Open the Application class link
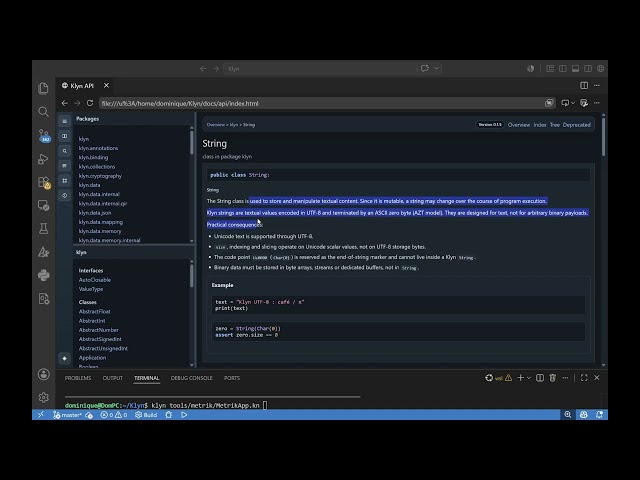 tap(92, 358)
